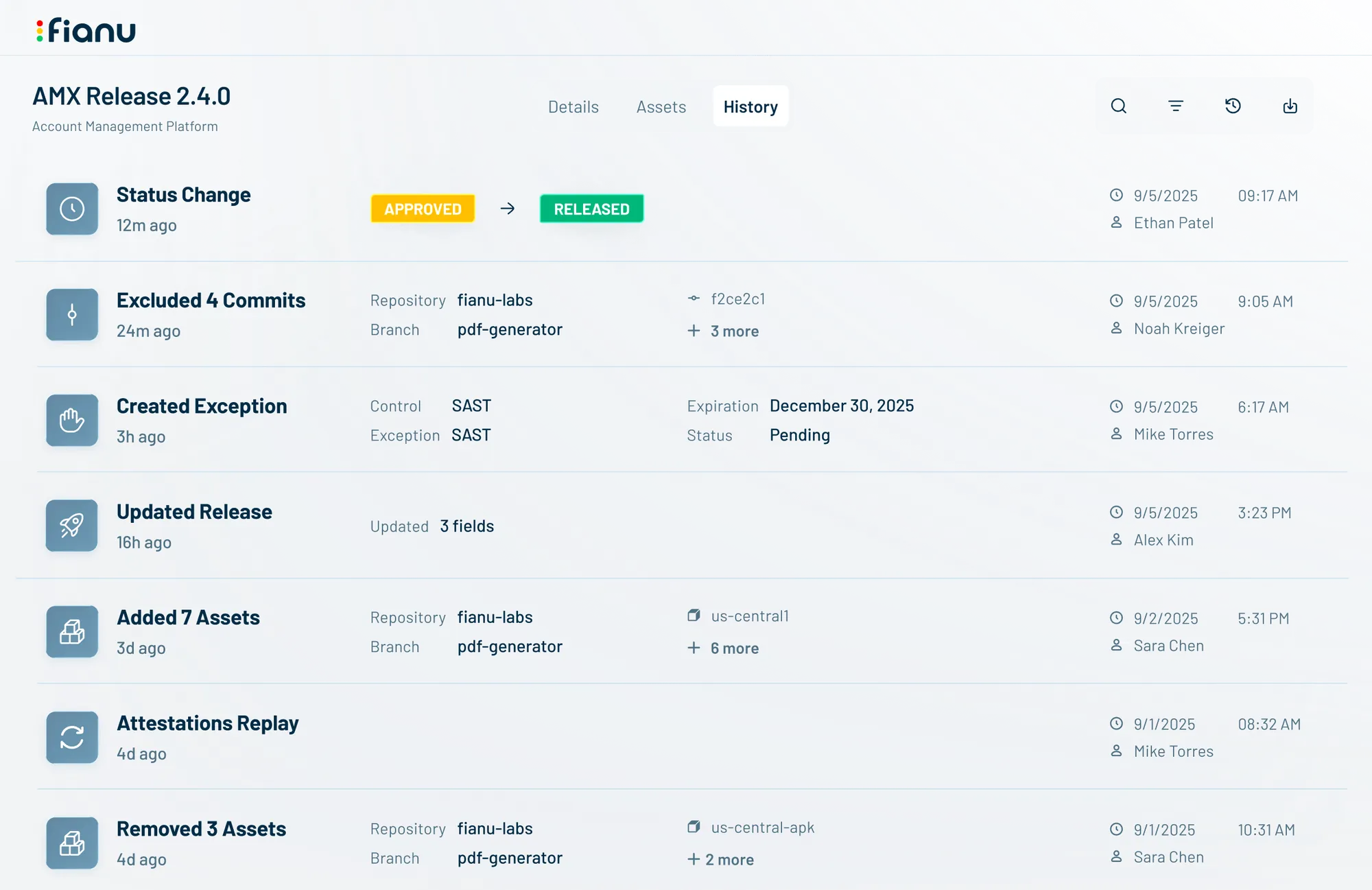This screenshot has width=1372, height=890.
Task: Click the '12m ago' timestamp
Action: (x=146, y=226)
